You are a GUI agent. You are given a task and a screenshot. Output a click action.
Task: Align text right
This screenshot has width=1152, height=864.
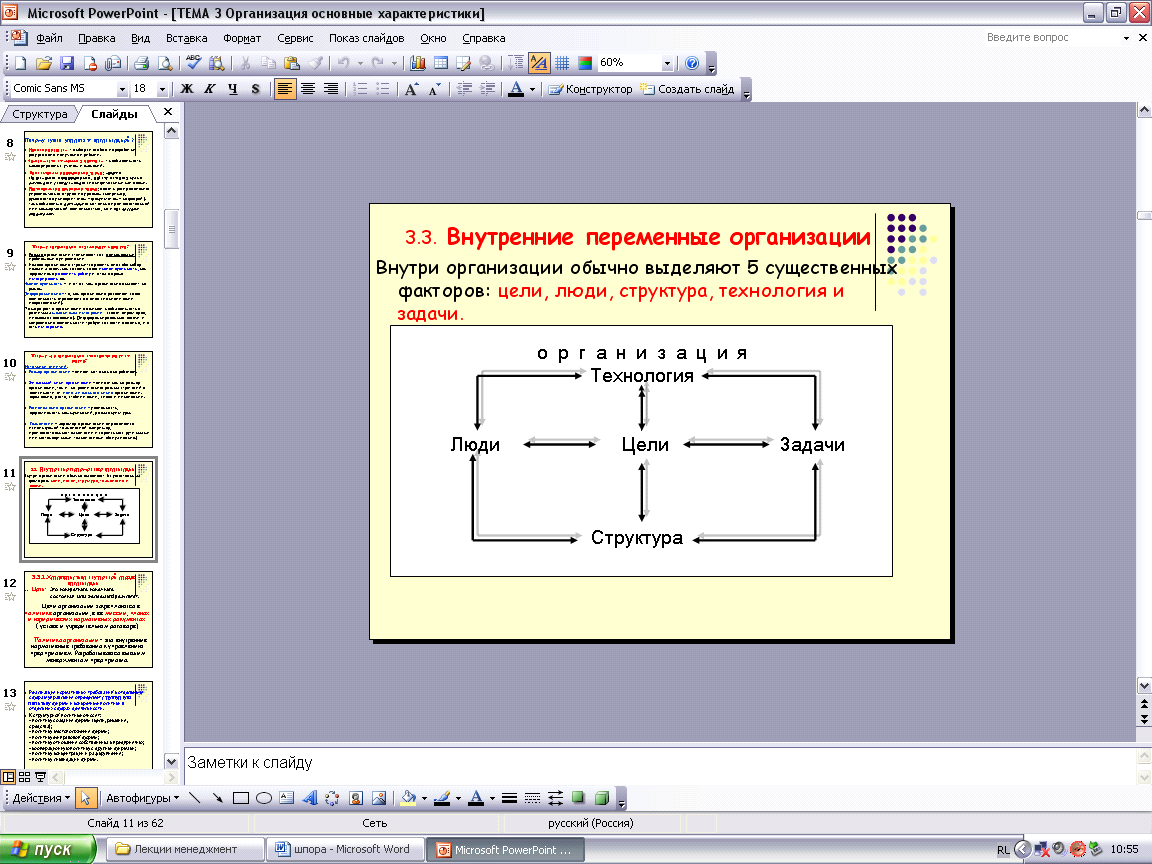point(331,89)
